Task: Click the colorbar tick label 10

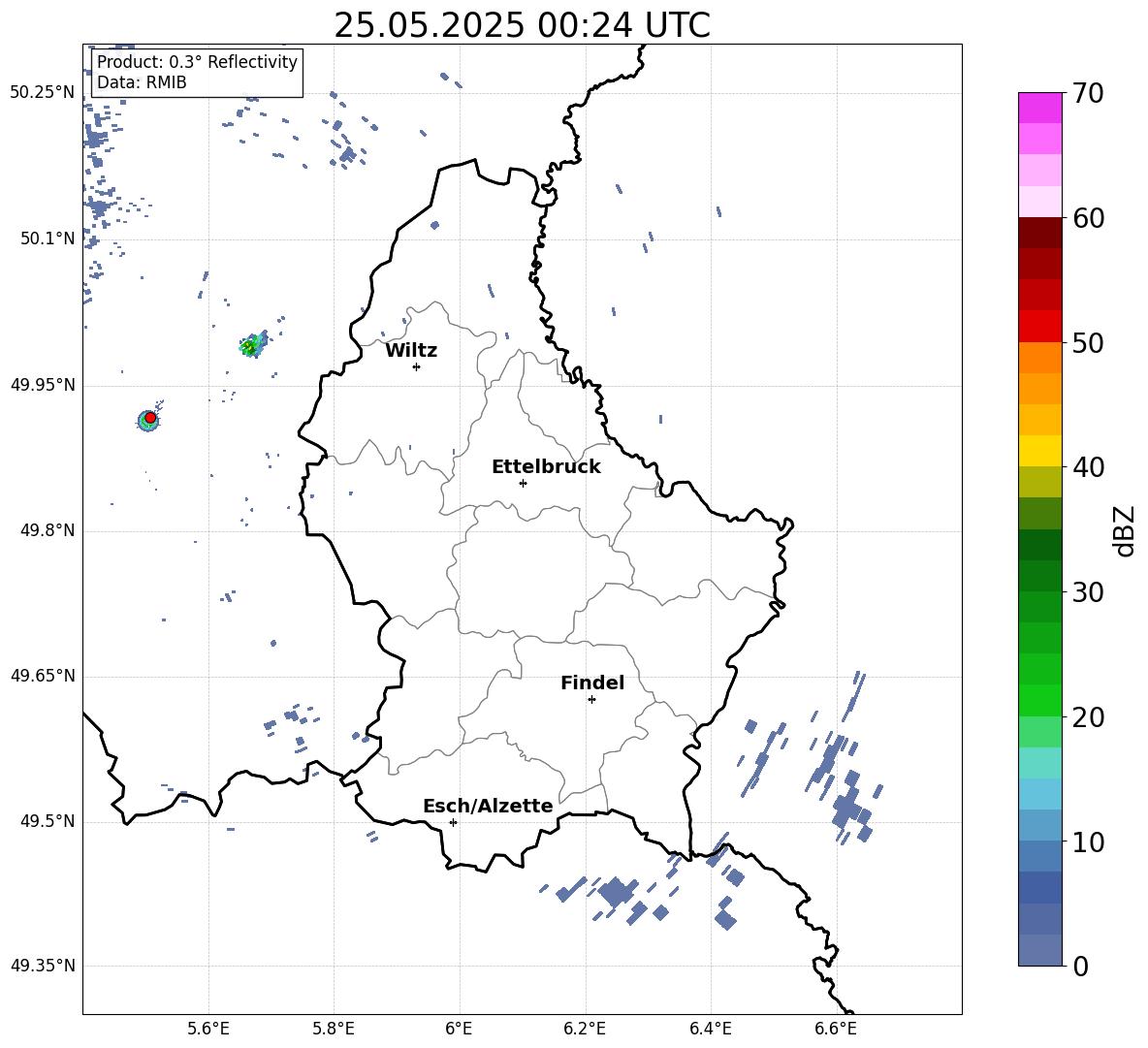Action: (x=1089, y=842)
